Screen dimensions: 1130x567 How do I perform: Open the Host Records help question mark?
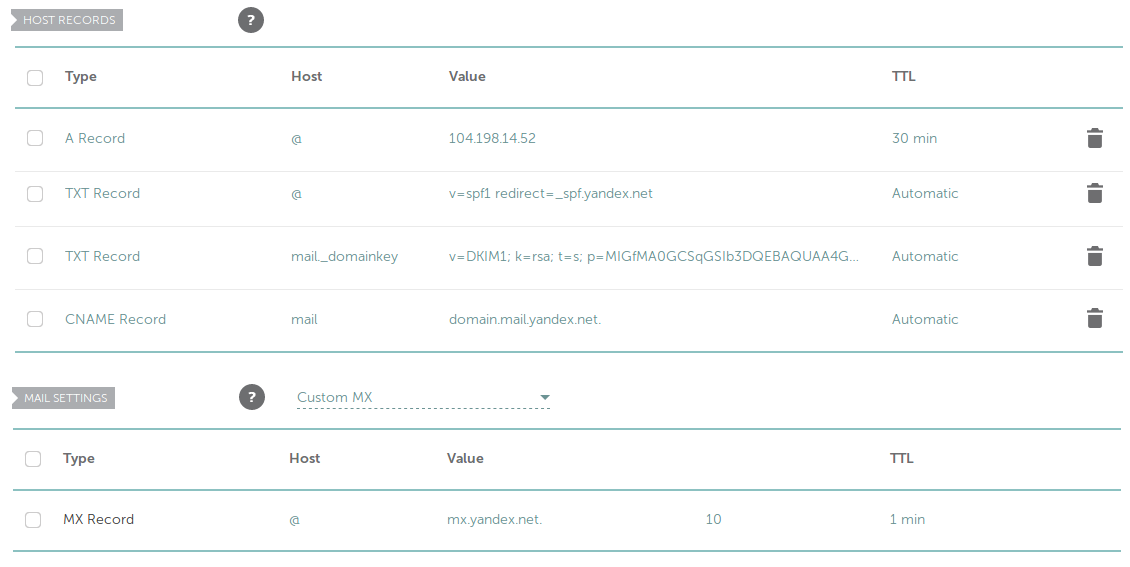tap(251, 20)
